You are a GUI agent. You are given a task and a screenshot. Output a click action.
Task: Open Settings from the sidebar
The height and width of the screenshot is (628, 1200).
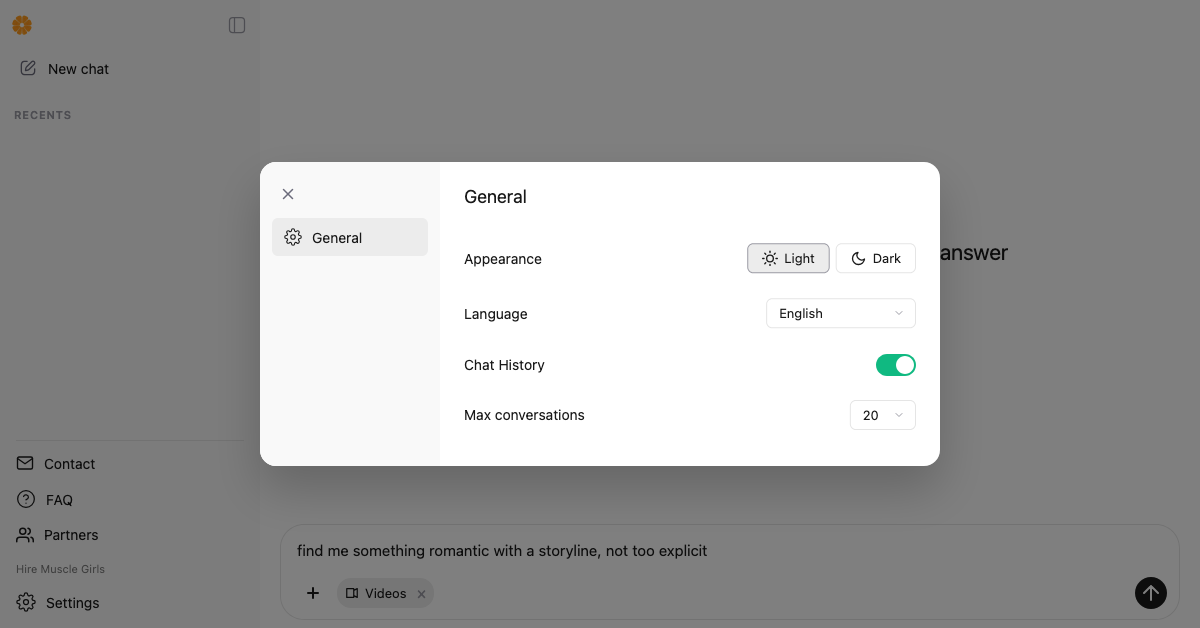pos(58,603)
